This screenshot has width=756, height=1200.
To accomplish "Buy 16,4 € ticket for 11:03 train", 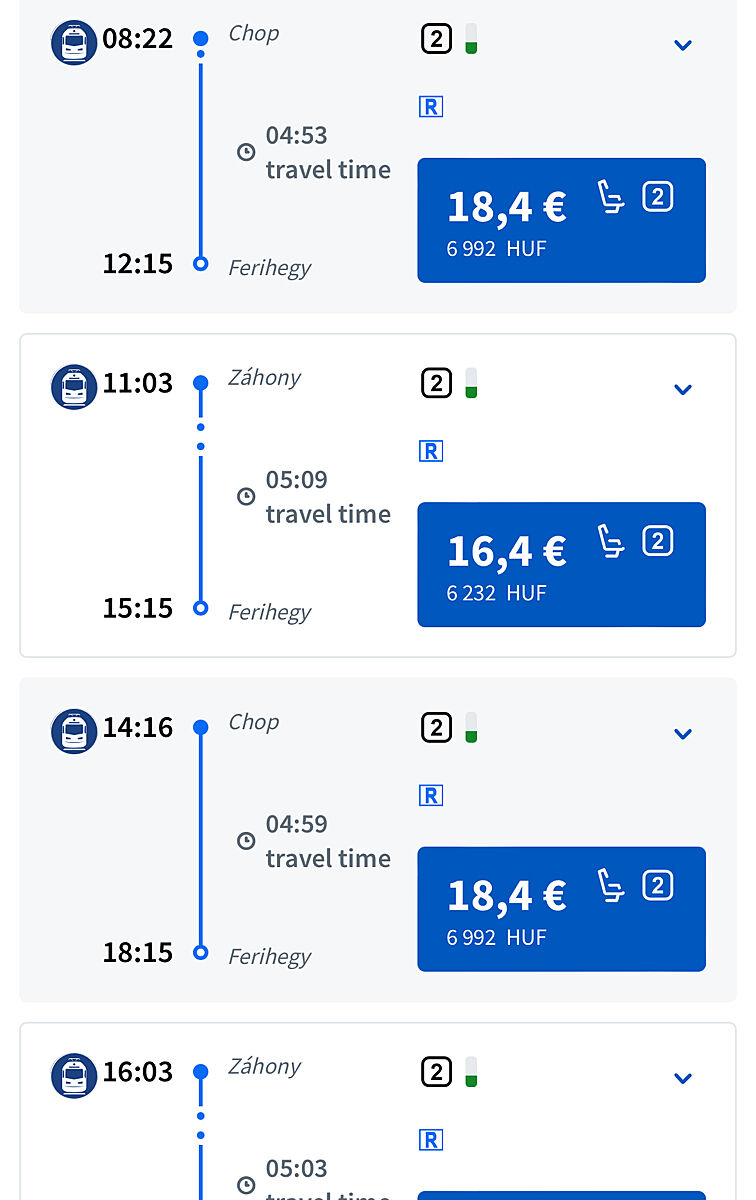I will tap(561, 564).
